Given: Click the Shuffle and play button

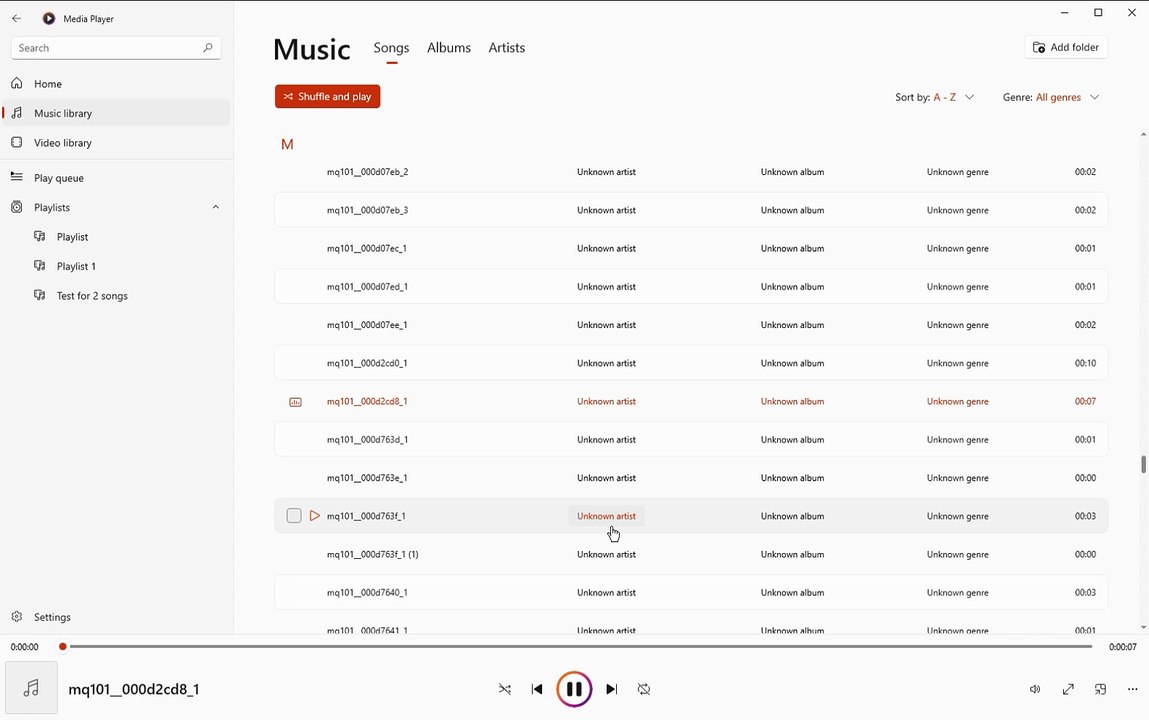Looking at the screenshot, I should [328, 97].
